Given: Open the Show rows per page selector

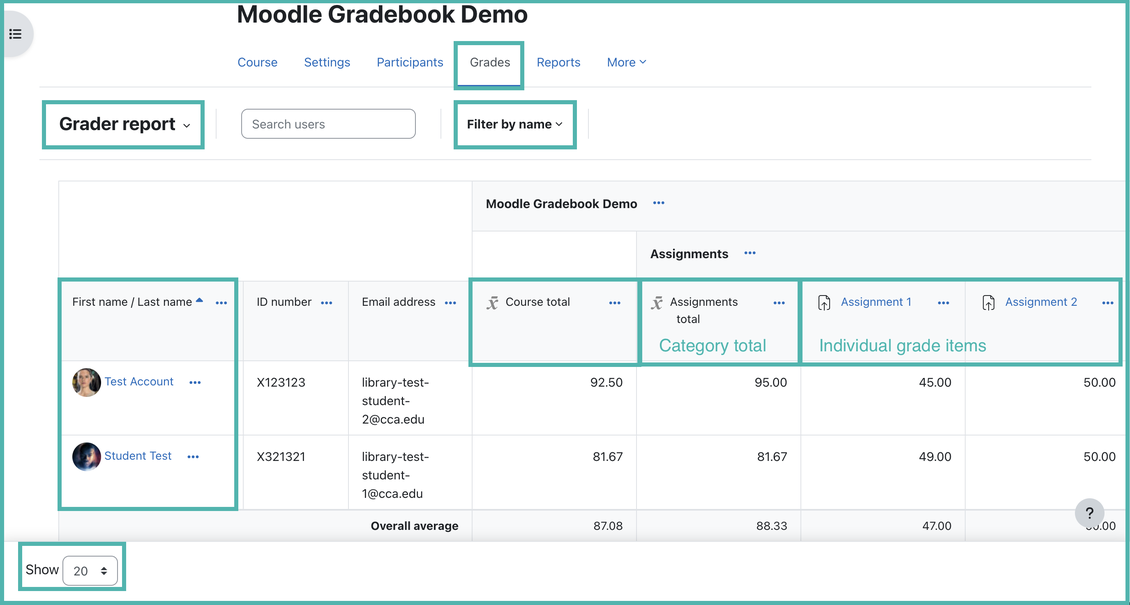Looking at the screenshot, I should 90,570.
